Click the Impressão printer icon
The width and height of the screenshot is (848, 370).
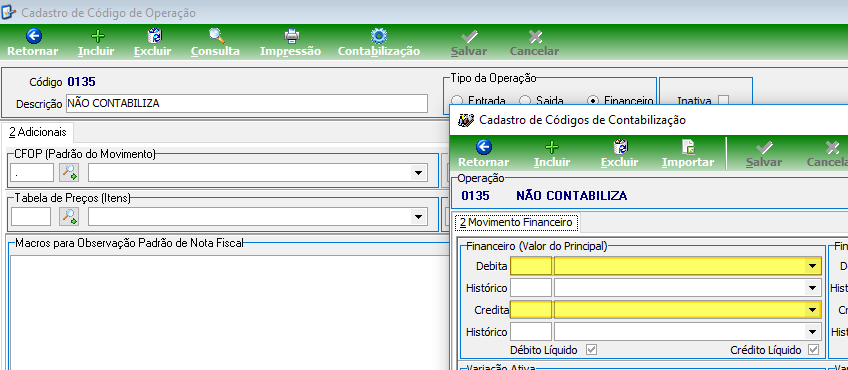[x=292, y=37]
